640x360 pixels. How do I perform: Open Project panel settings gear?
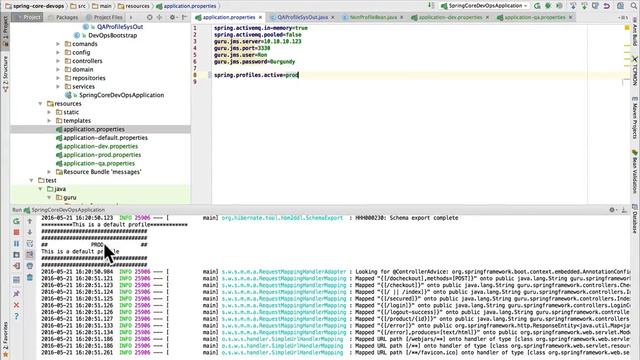(172, 17)
